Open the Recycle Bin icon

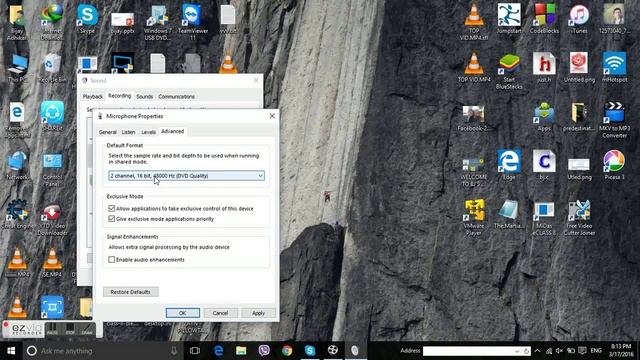52,68
